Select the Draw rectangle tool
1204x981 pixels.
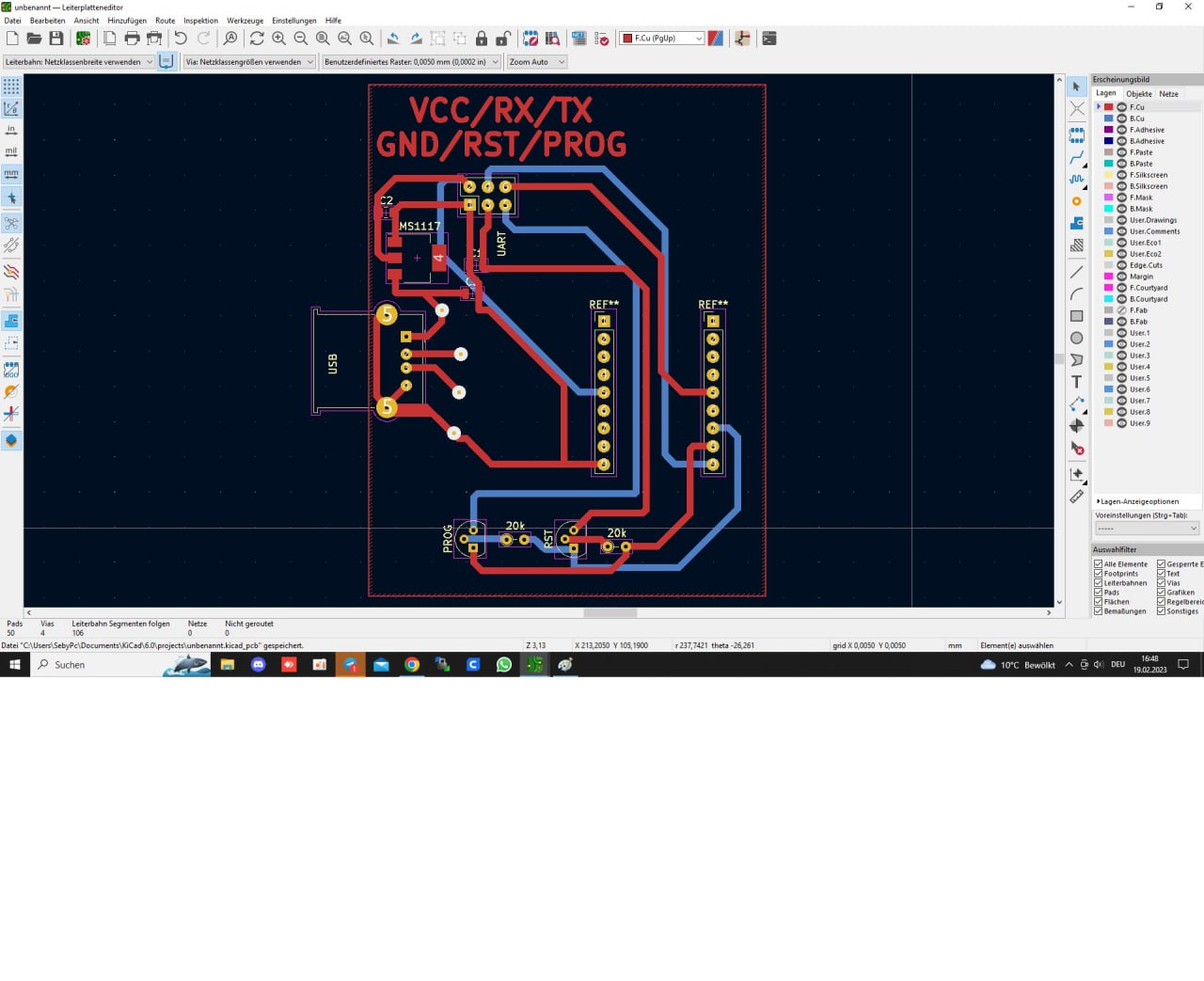1077,316
